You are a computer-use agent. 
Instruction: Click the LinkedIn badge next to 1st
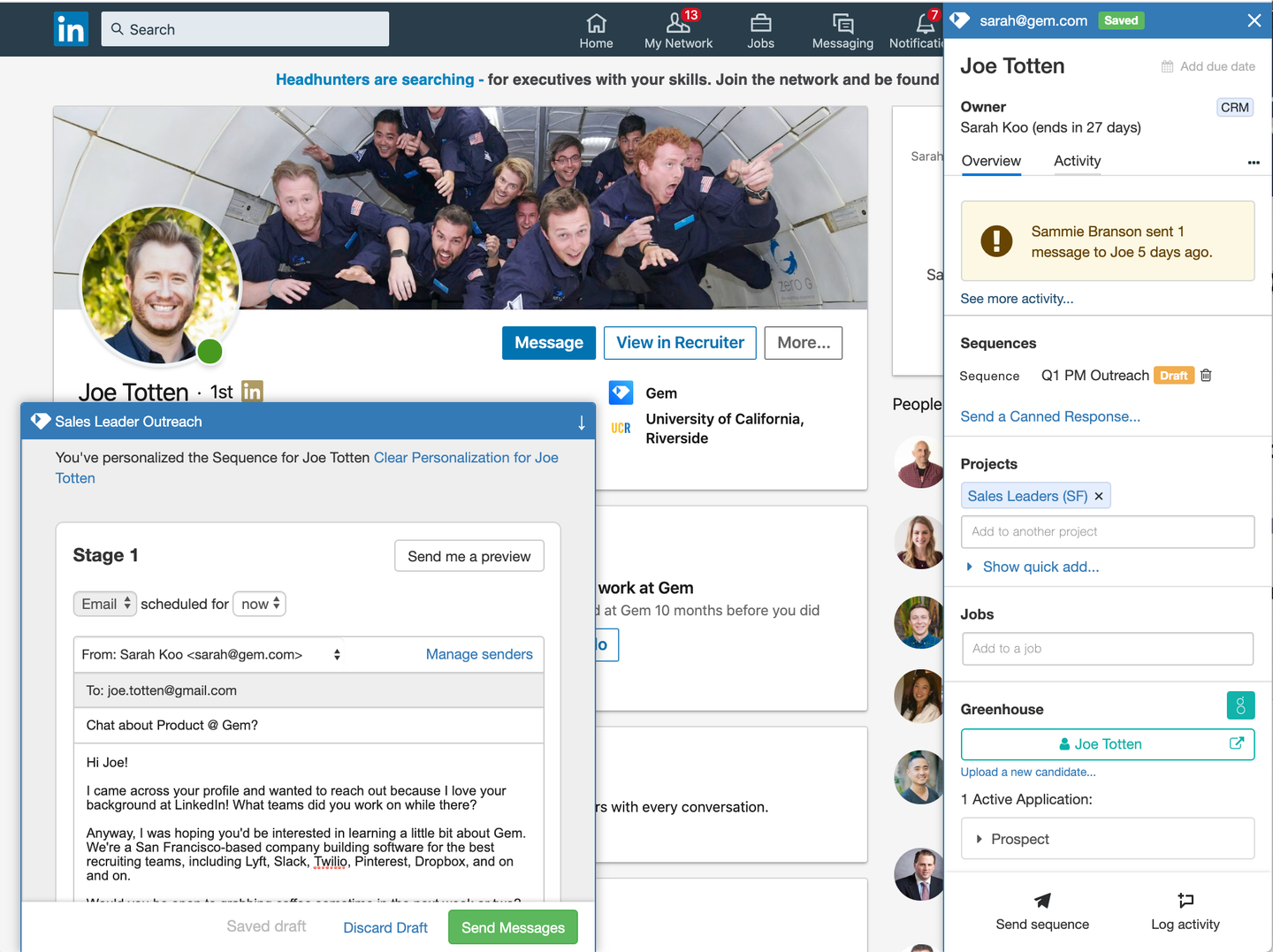(252, 391)
